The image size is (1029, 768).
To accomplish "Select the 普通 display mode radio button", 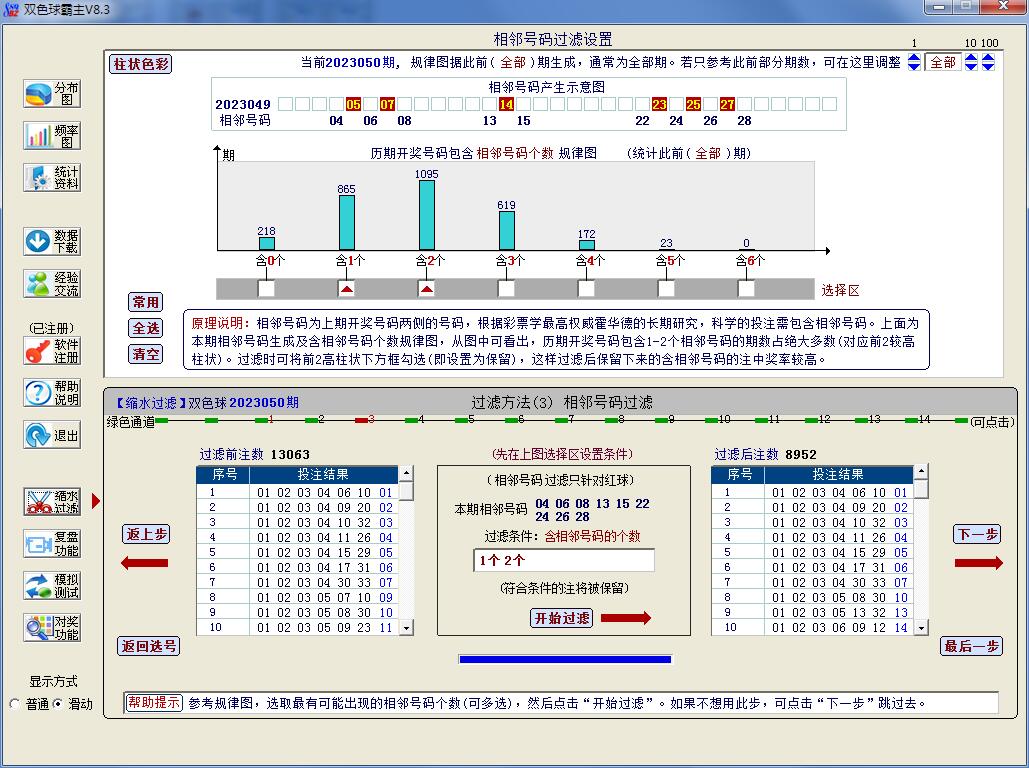I will pyautogui.click(x=15, y=704).
